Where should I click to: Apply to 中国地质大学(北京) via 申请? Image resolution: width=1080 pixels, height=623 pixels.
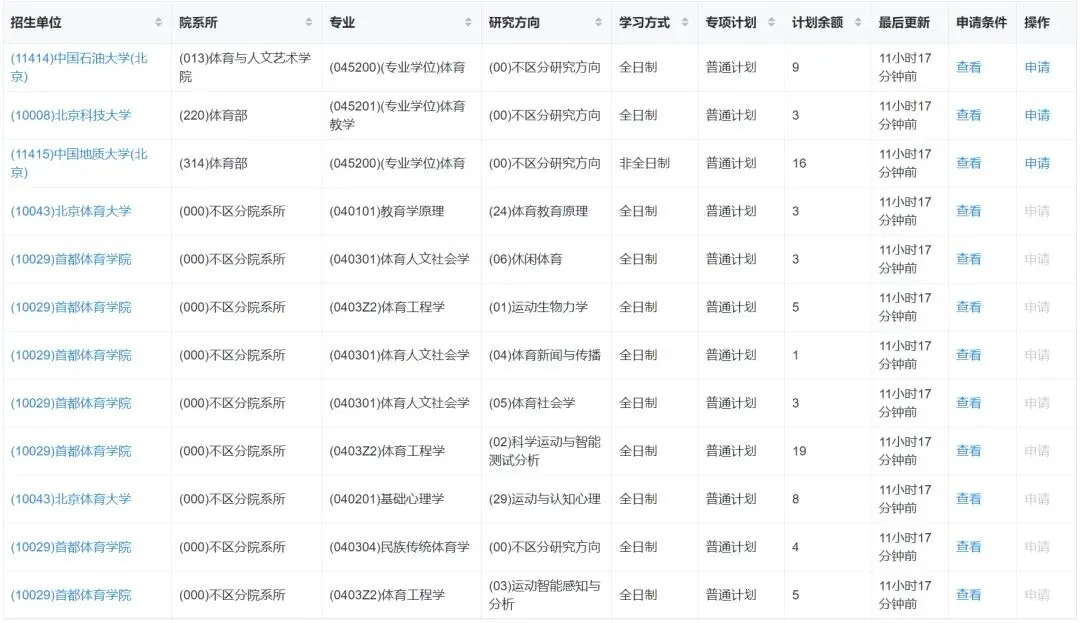[x=1037, y=163]
